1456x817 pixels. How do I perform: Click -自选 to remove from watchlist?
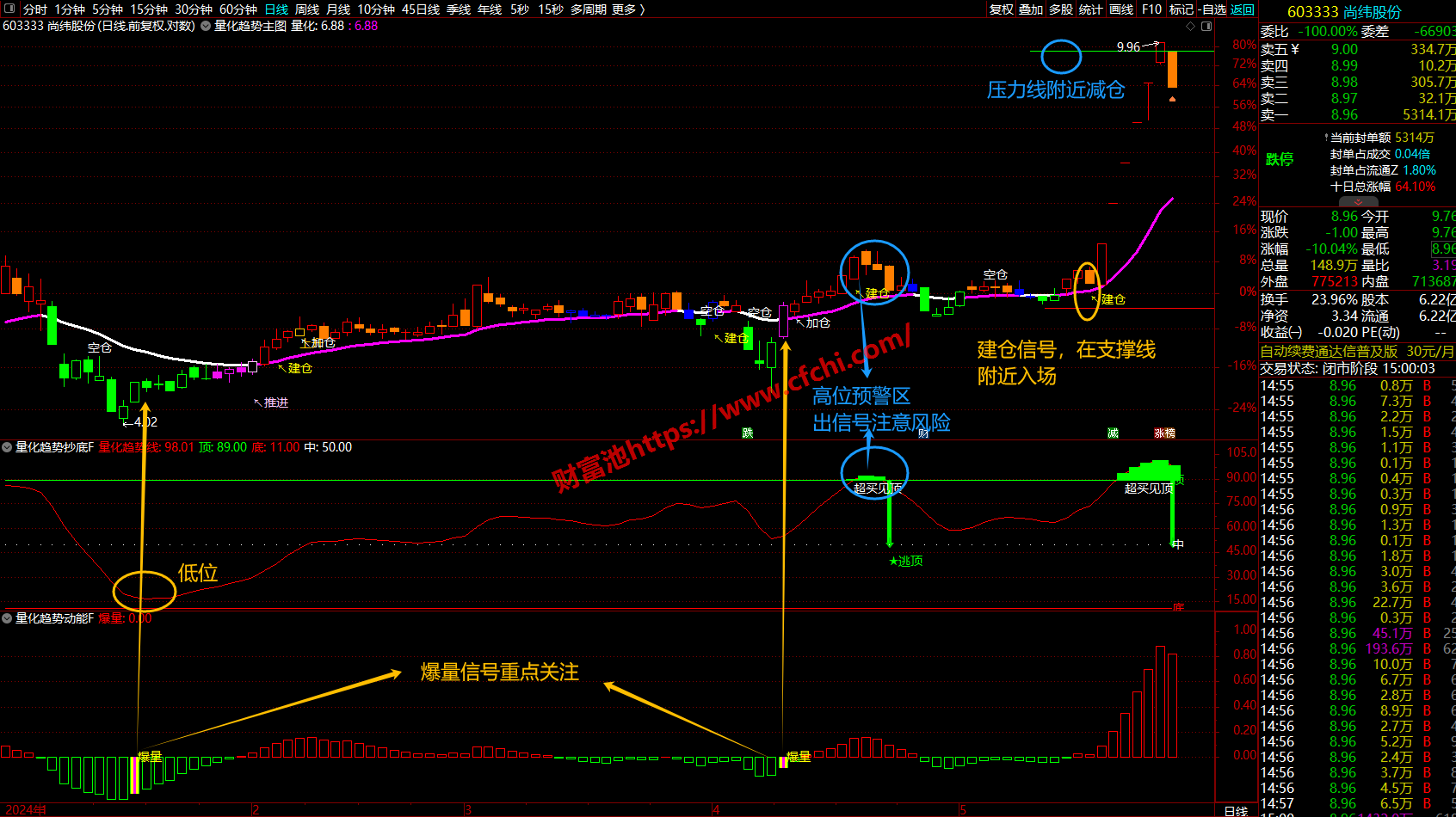1212,9
